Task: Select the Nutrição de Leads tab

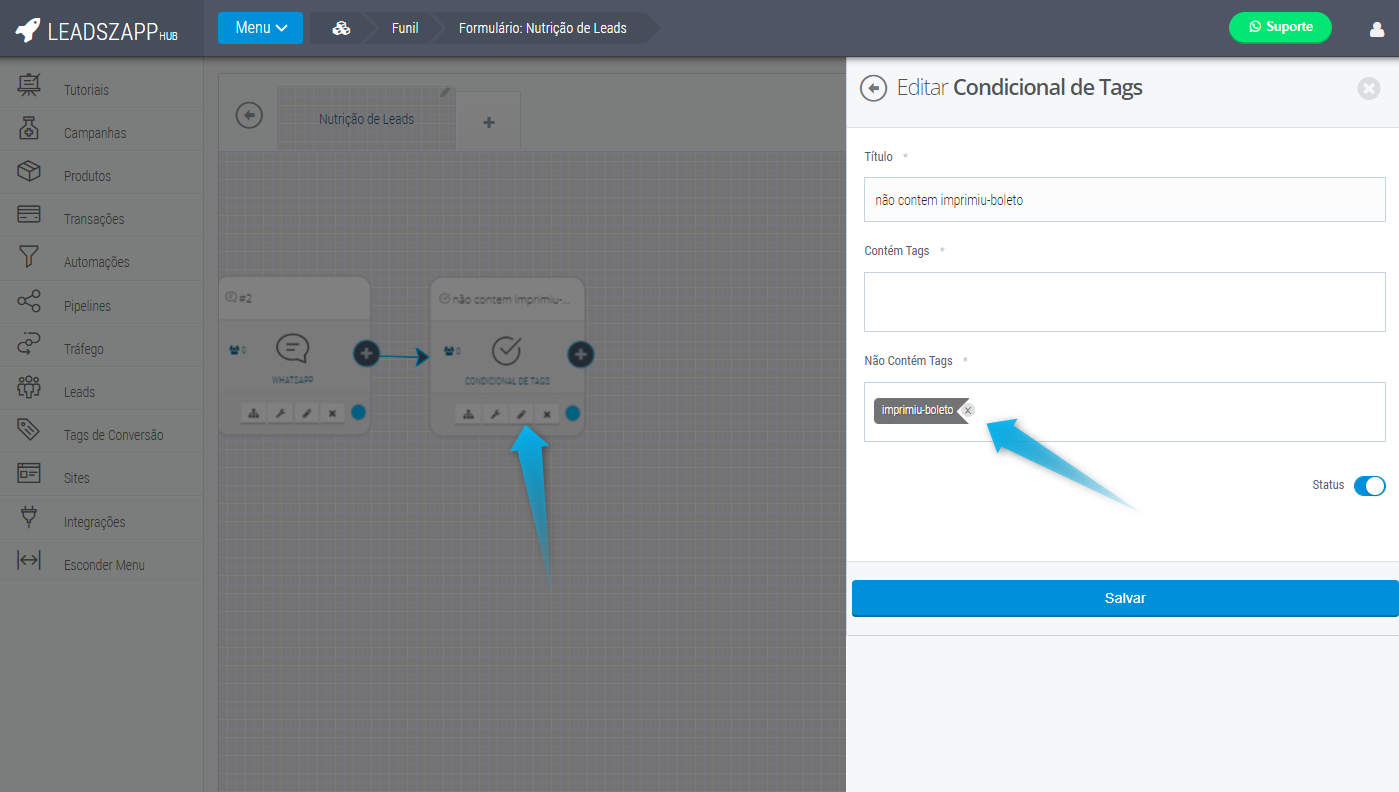Action: tap(366, 119)
